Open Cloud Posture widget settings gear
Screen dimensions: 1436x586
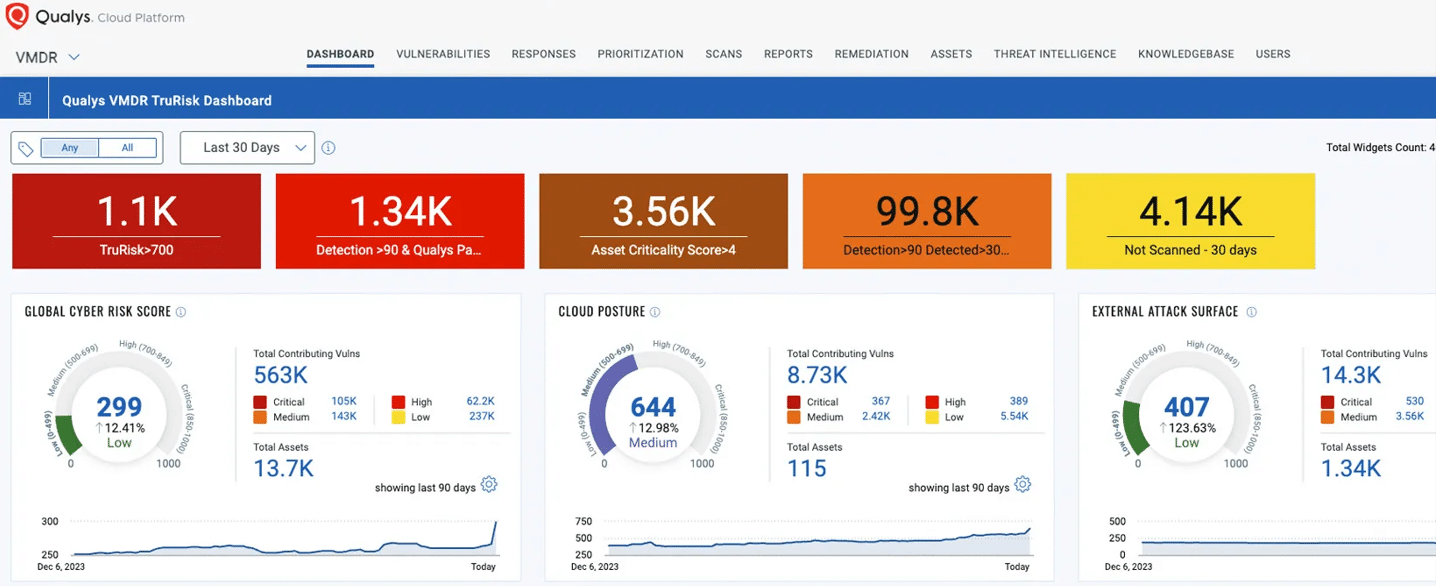tap(1022, 485)
